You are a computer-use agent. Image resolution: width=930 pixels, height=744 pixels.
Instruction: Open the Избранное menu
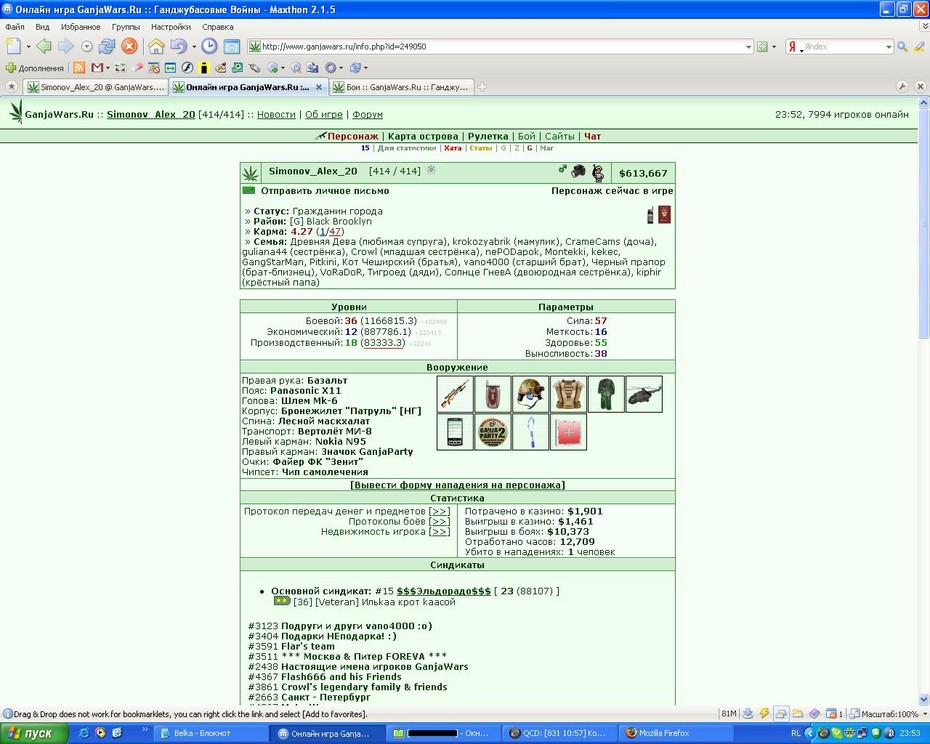point(81,27)
